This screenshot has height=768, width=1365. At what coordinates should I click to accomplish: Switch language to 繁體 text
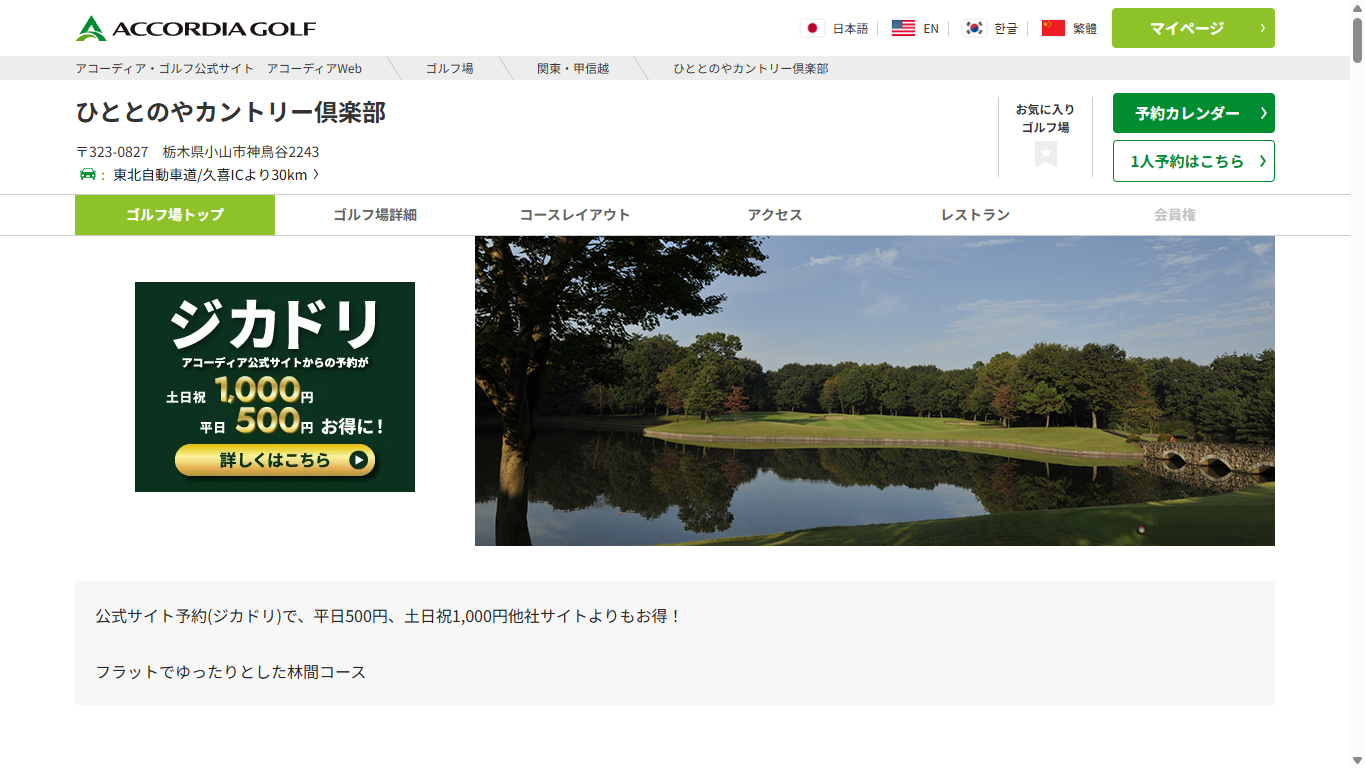coord(1085,28)
